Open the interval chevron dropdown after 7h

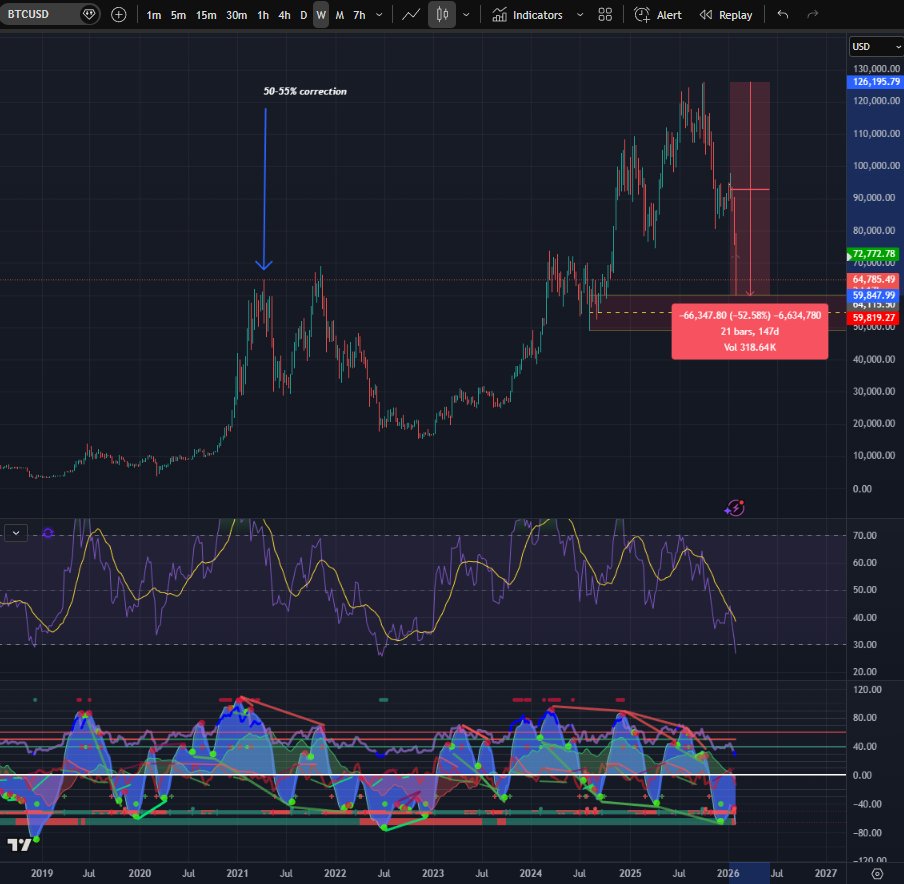(380, 14)
